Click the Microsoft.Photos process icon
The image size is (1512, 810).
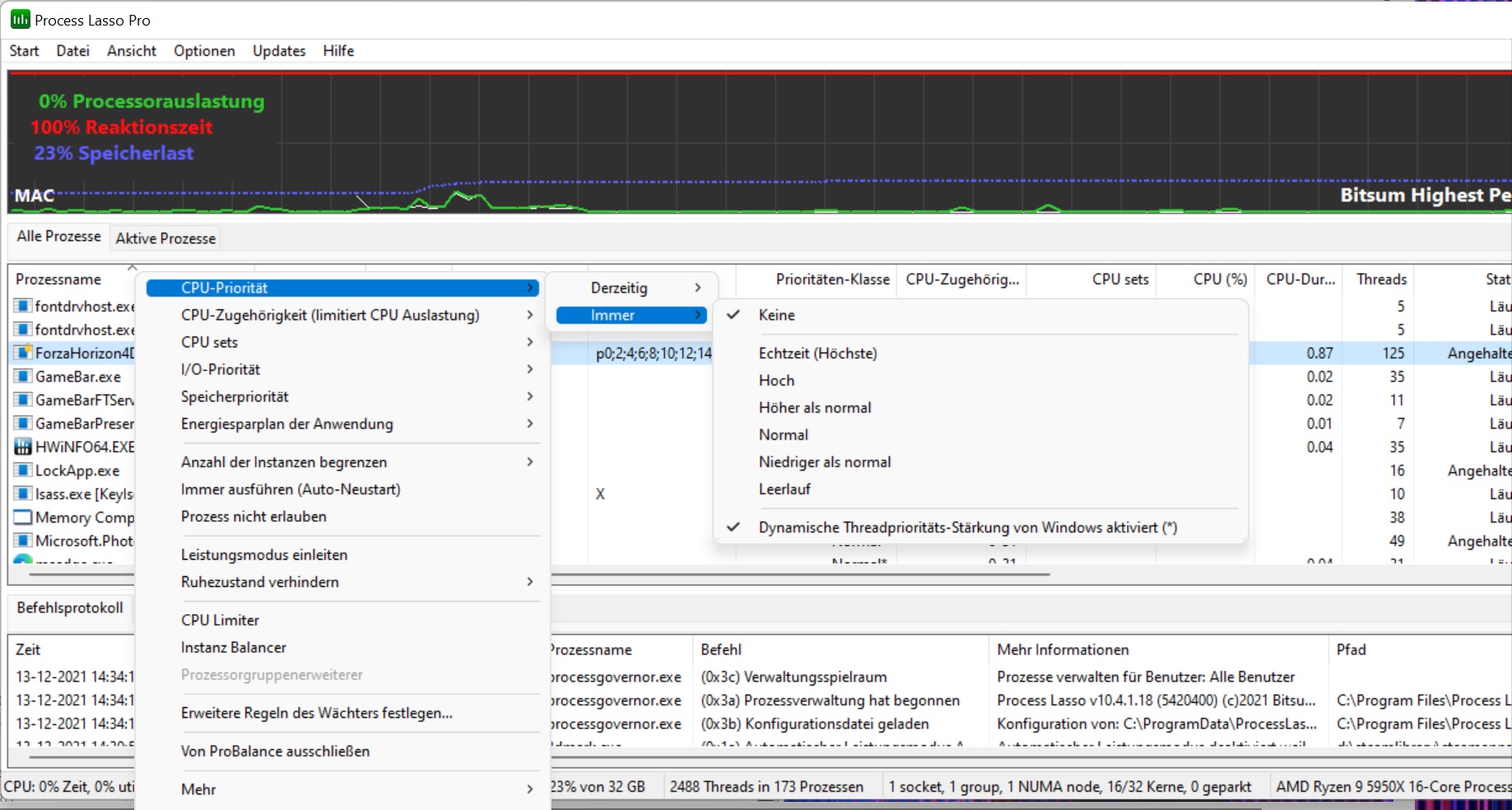pyautogui.click(x=23, y=541)
